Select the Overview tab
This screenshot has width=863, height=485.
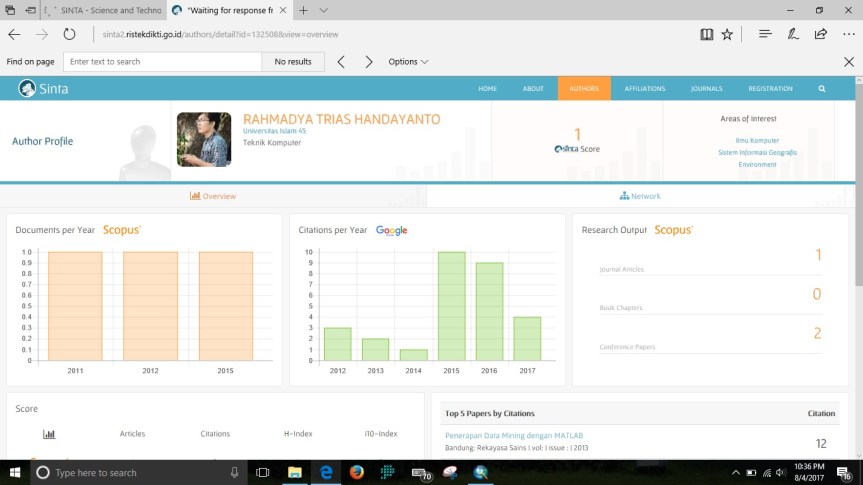213,196
